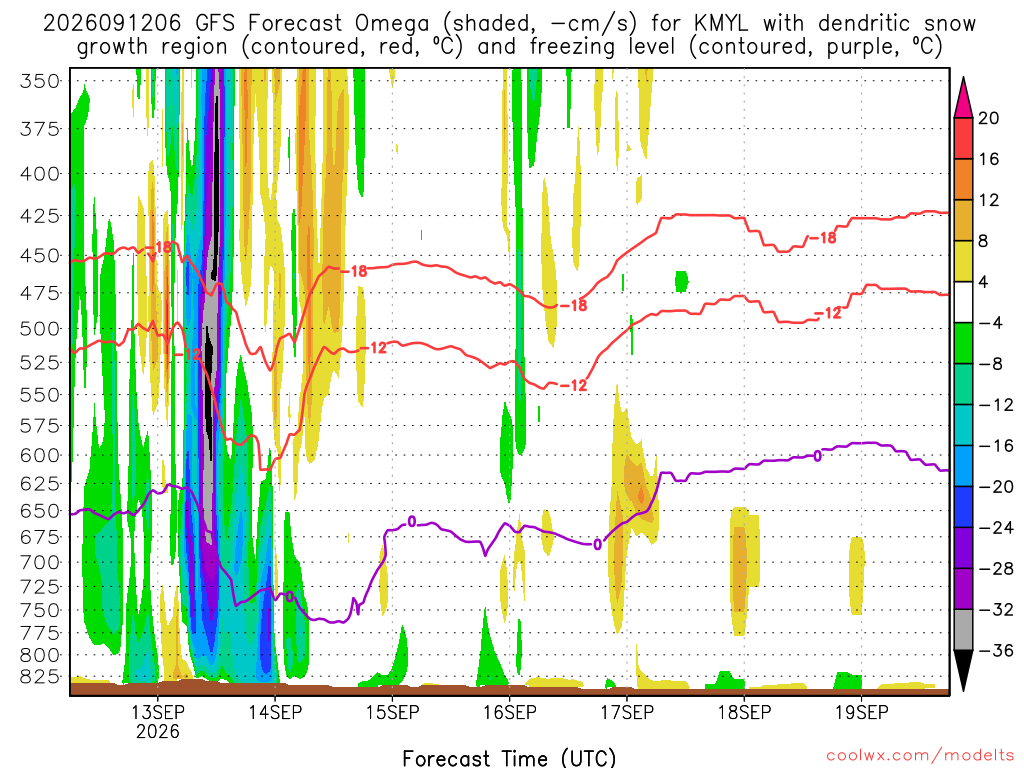The image size is (1024, 768).
Task: Click the 17SEP time axis label
Action: click(627, 712)
